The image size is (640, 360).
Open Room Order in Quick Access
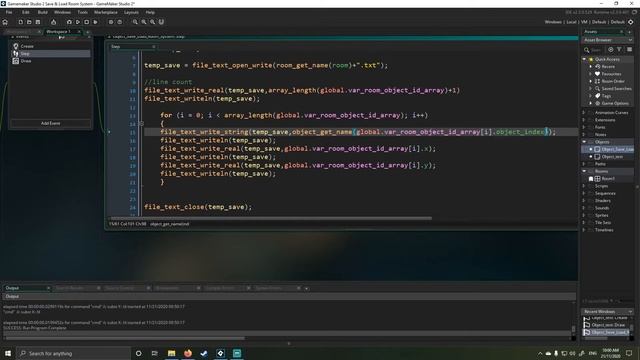coord(613,81)
